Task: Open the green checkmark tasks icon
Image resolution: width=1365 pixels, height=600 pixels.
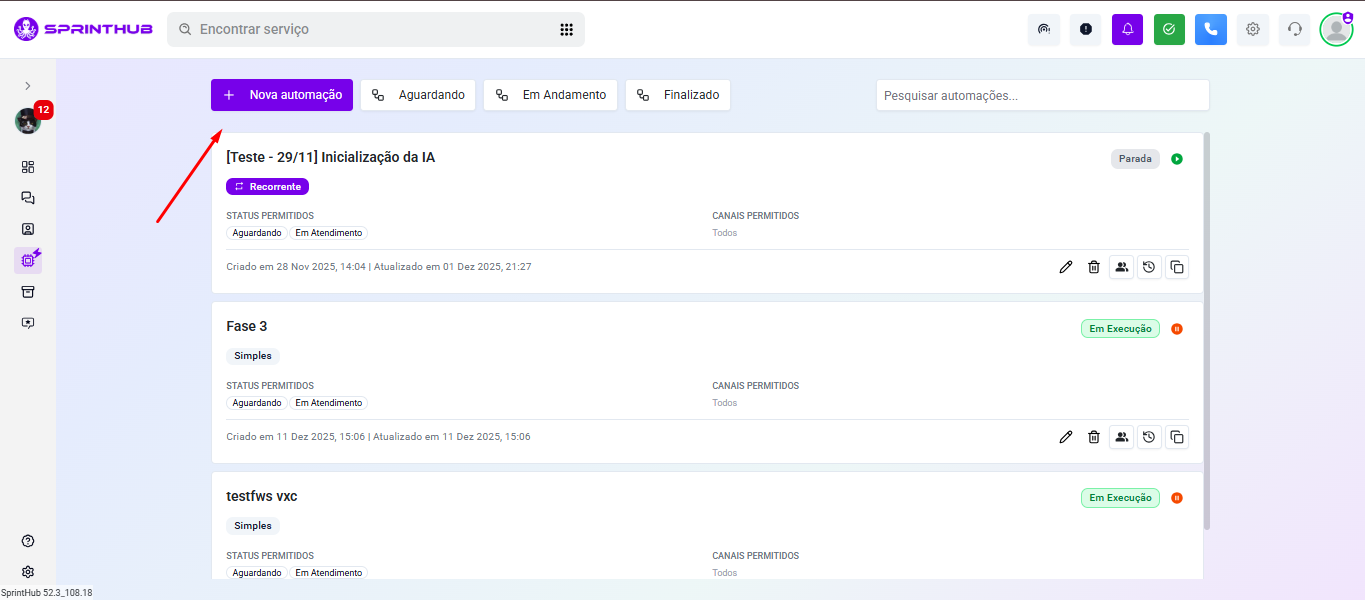Action: pyautogui.click(x=1169, y=30)
